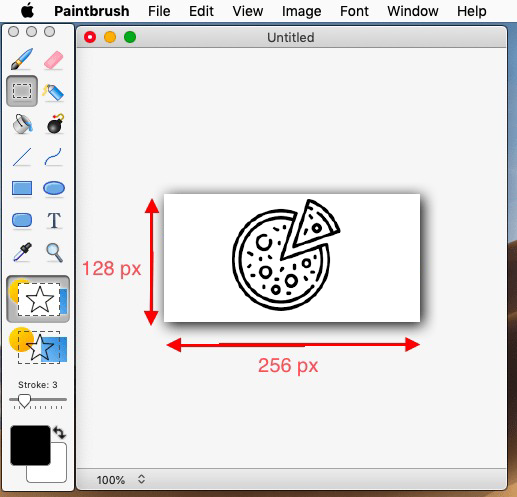Open the 100% zoom level dropdown
517x497 pixels.
(121, 480)
